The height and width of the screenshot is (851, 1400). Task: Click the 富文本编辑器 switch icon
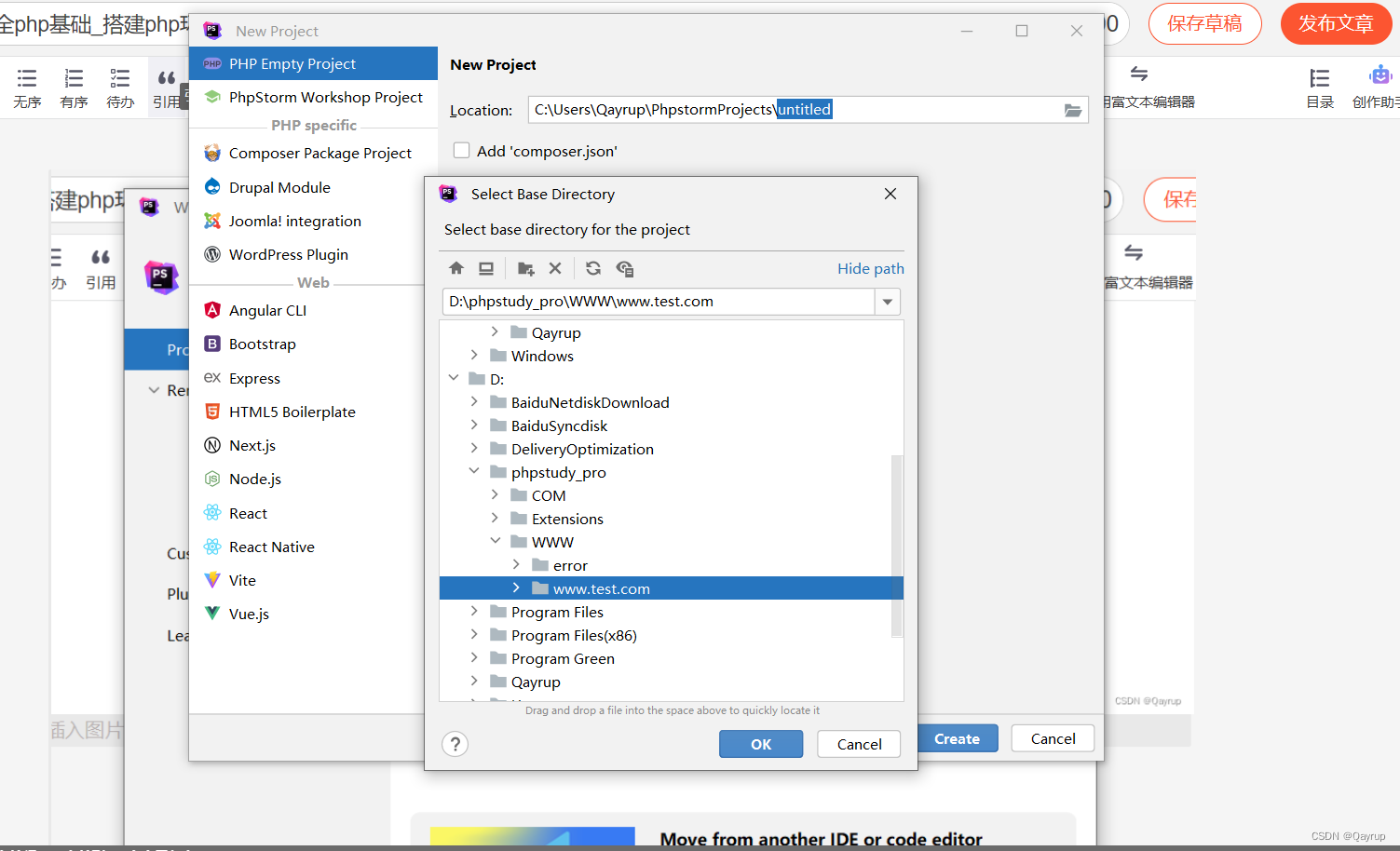coord(1139,74)
